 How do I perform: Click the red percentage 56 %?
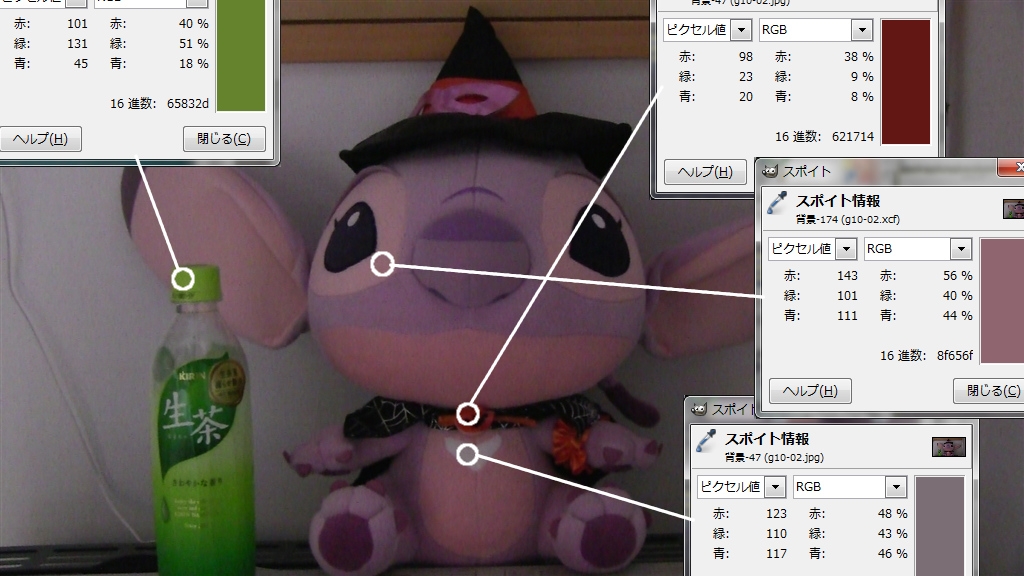[x=957, y=276]
